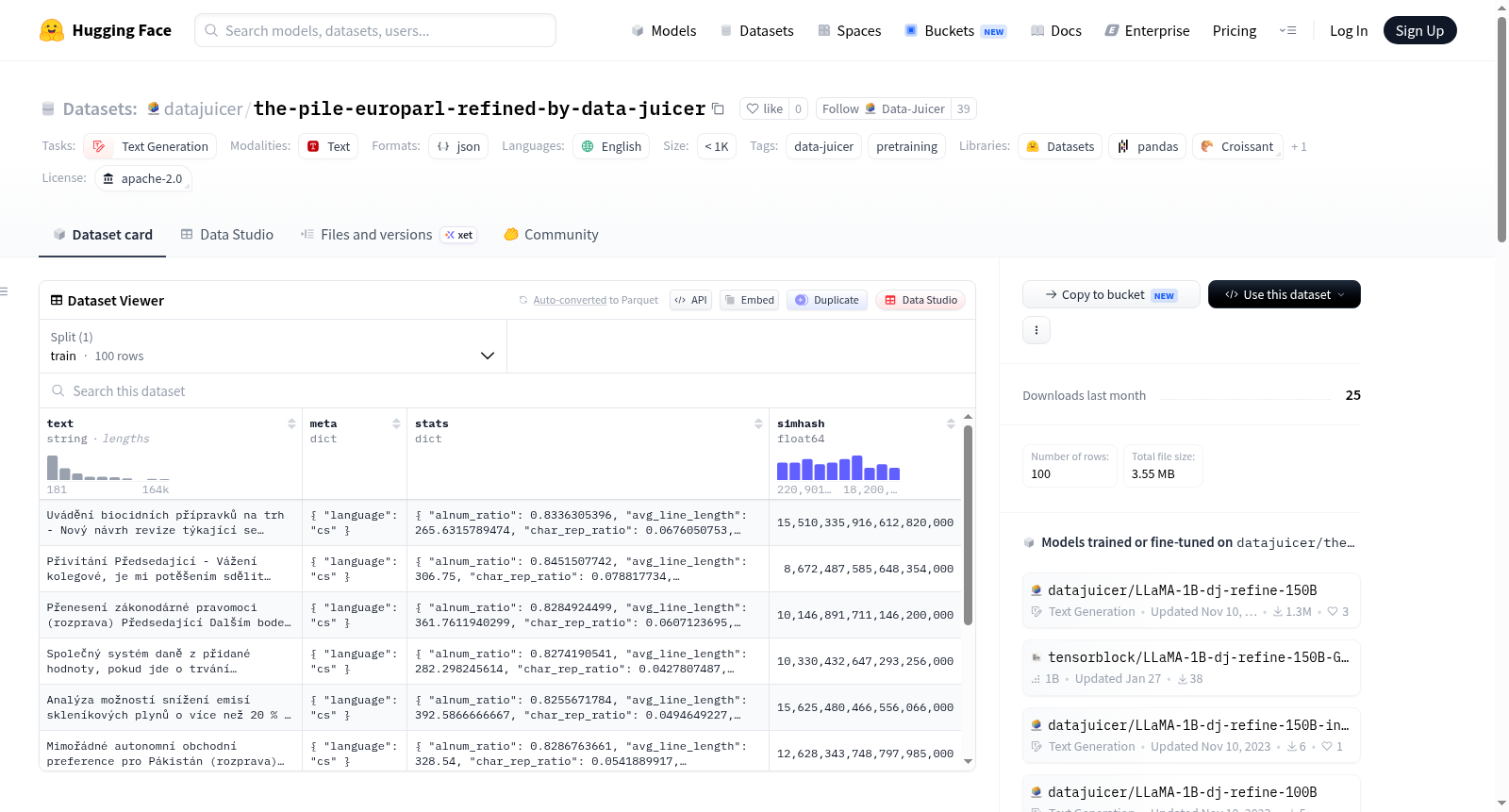Click the Datasets library tag
Viewport: 1509px width, 812px height.
click(1060, 146)
